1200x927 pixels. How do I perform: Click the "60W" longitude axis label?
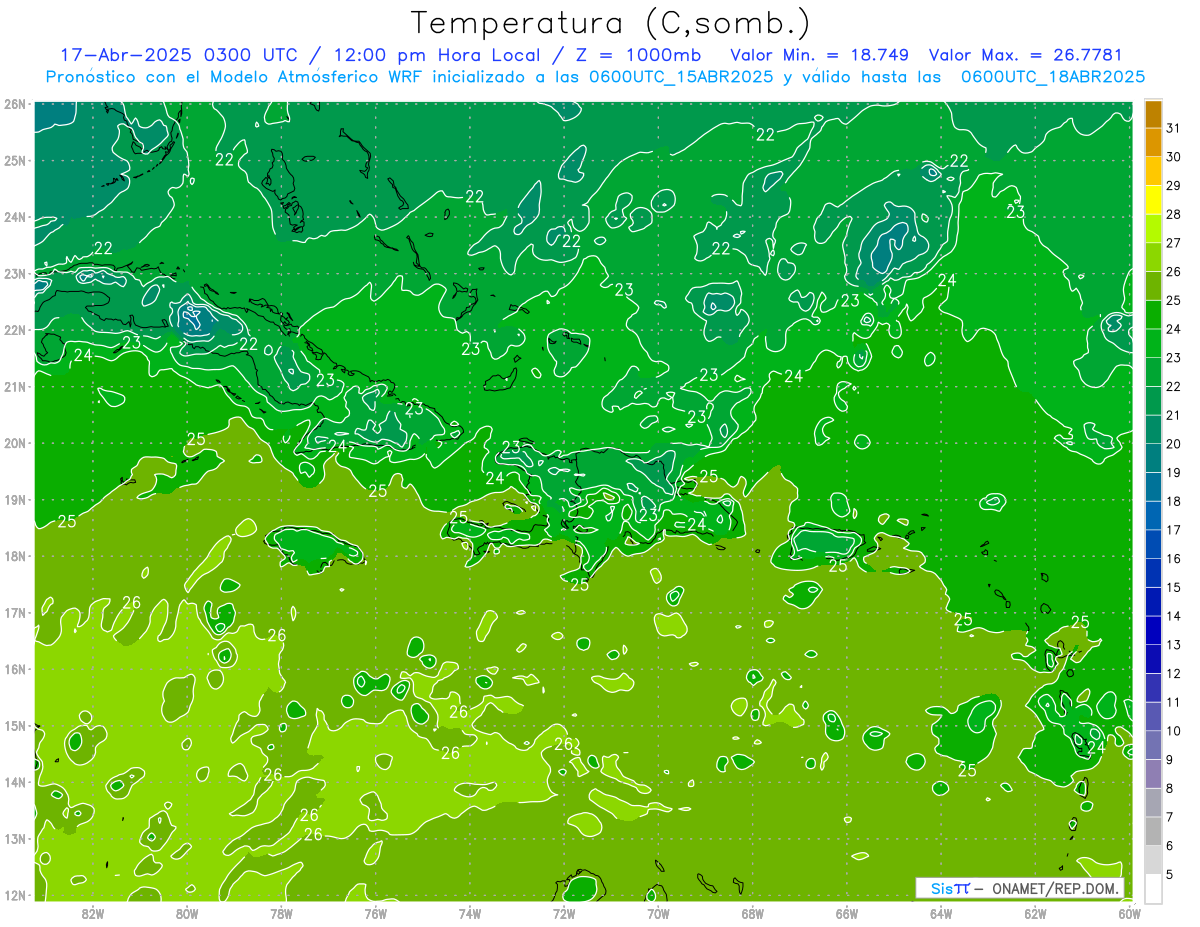coord(1130,913)
